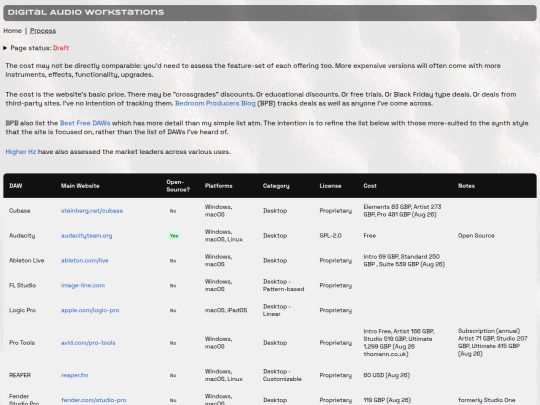540x405 pixels.
Task: Open the audacityteam.org link
Action: [86, 236]
